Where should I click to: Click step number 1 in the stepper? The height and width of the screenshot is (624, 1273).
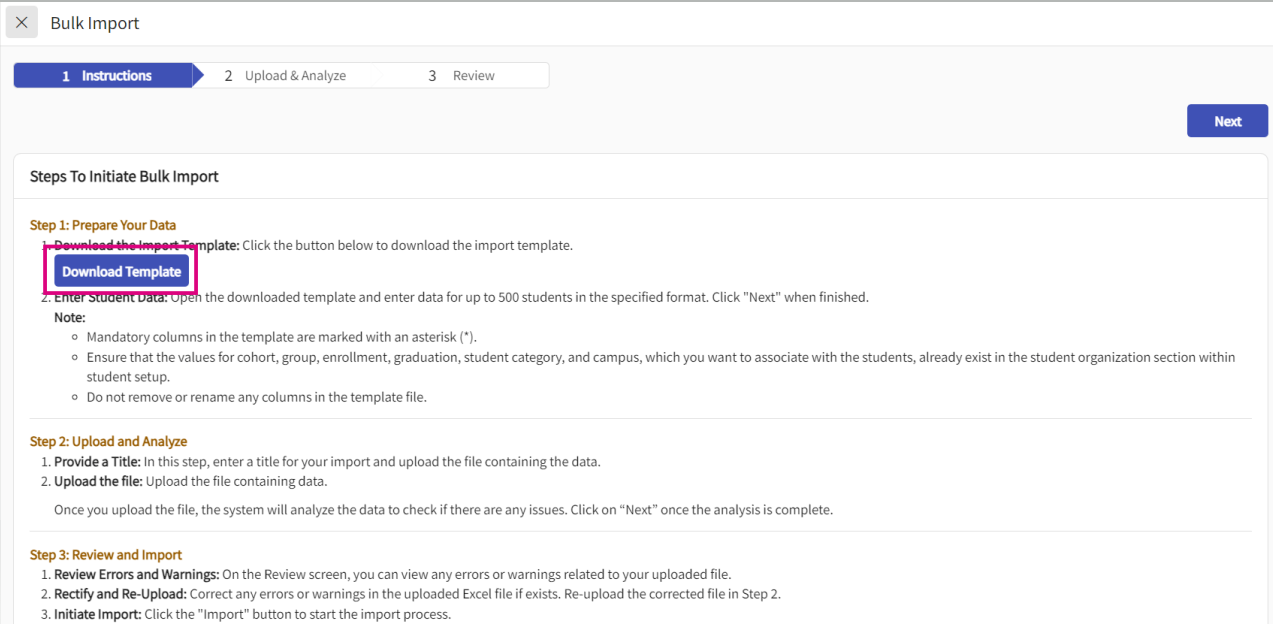tap(66, 76)
